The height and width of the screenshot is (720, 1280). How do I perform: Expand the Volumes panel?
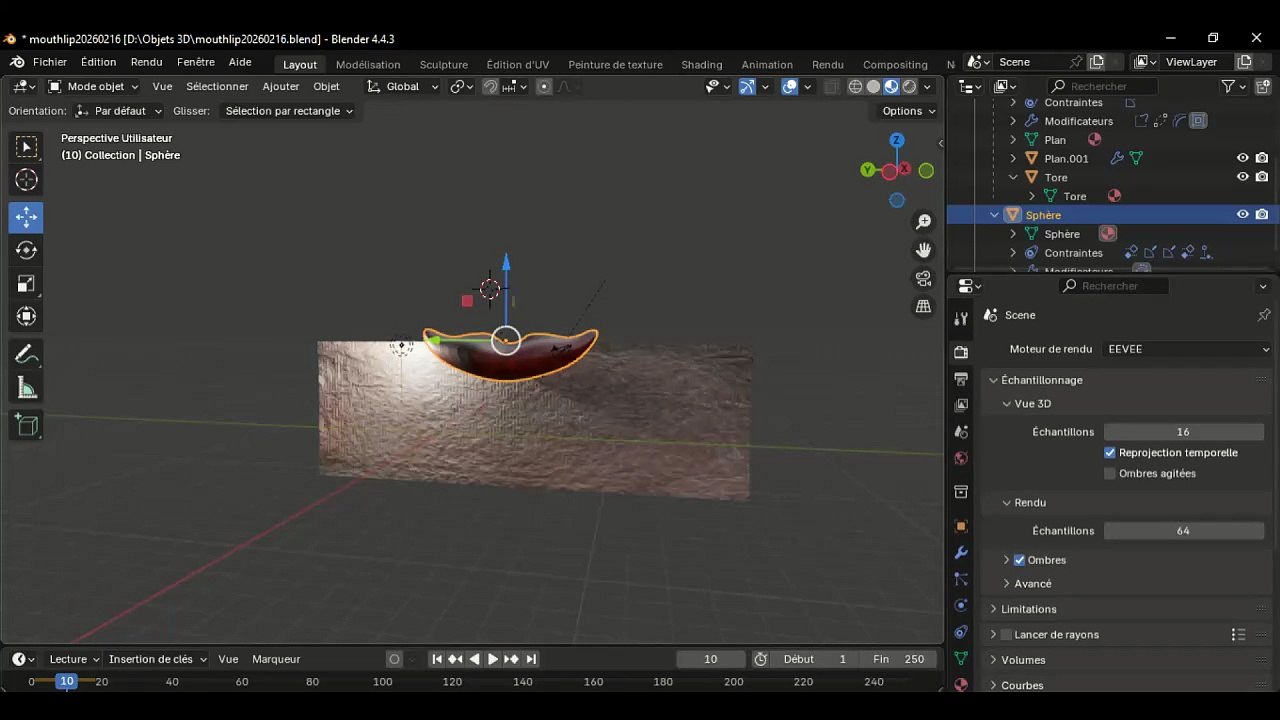tap(994, 660)
